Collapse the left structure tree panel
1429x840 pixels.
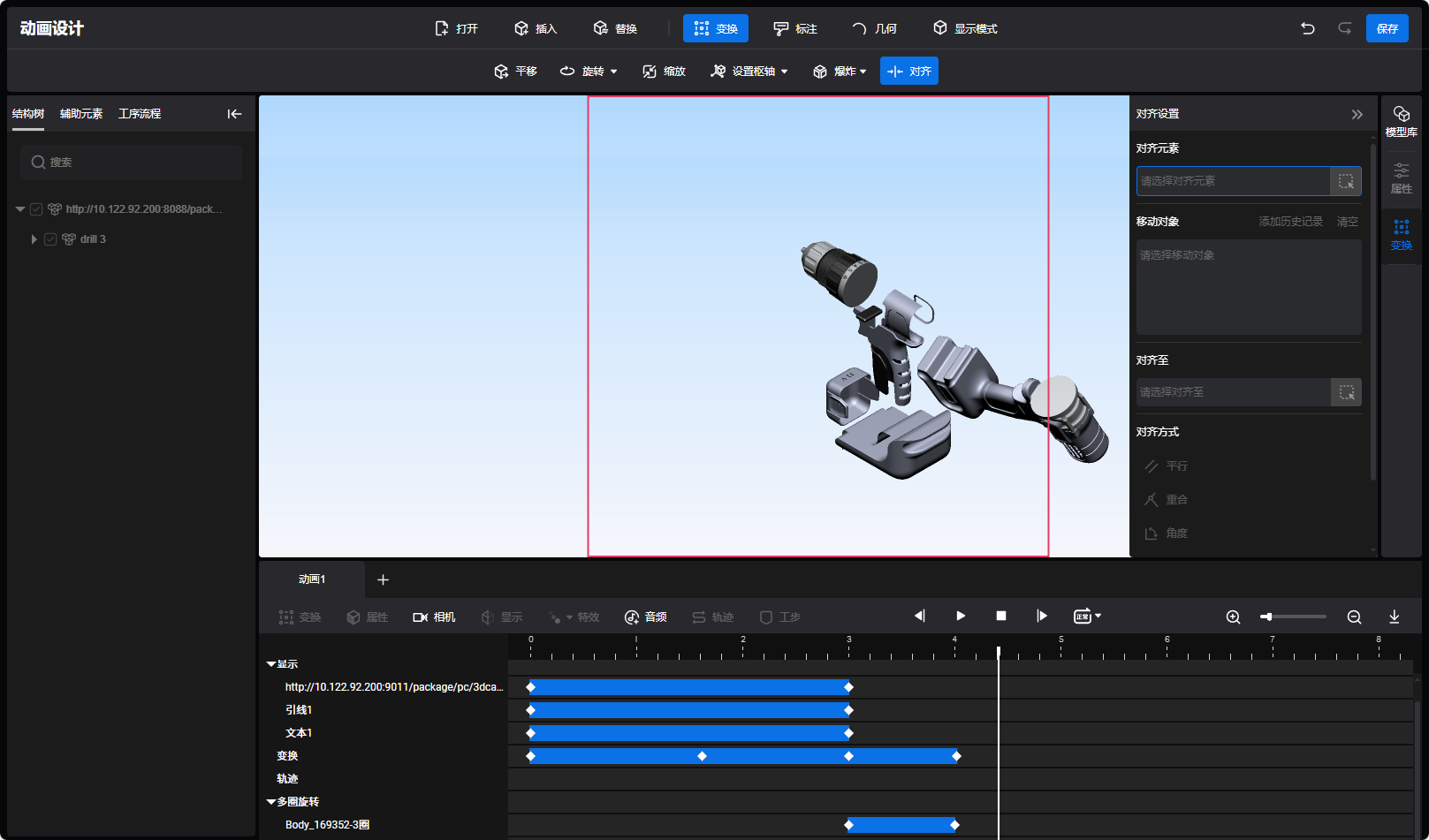[234, 114]
